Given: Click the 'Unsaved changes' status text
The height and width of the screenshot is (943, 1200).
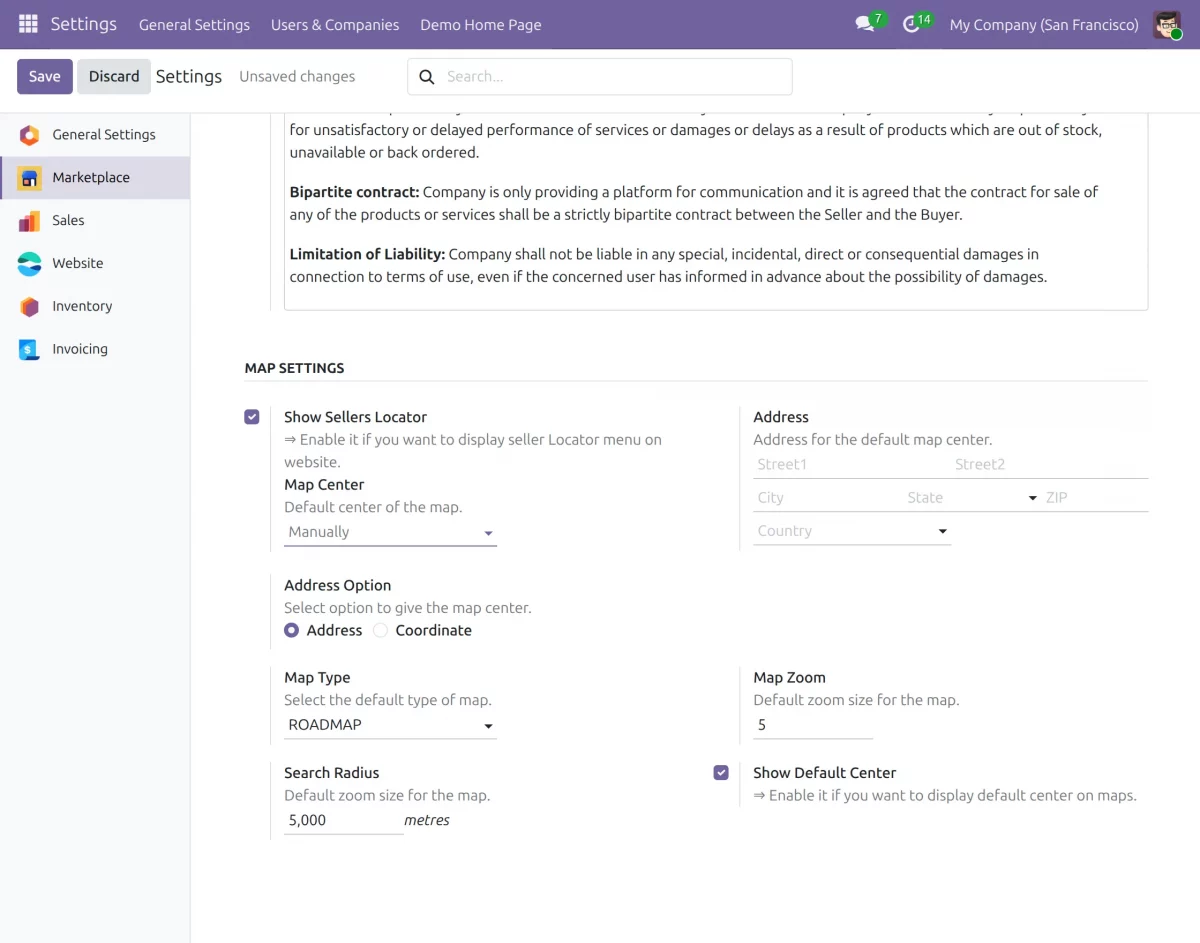Looking at the screenshot, I should click(297, 77).
